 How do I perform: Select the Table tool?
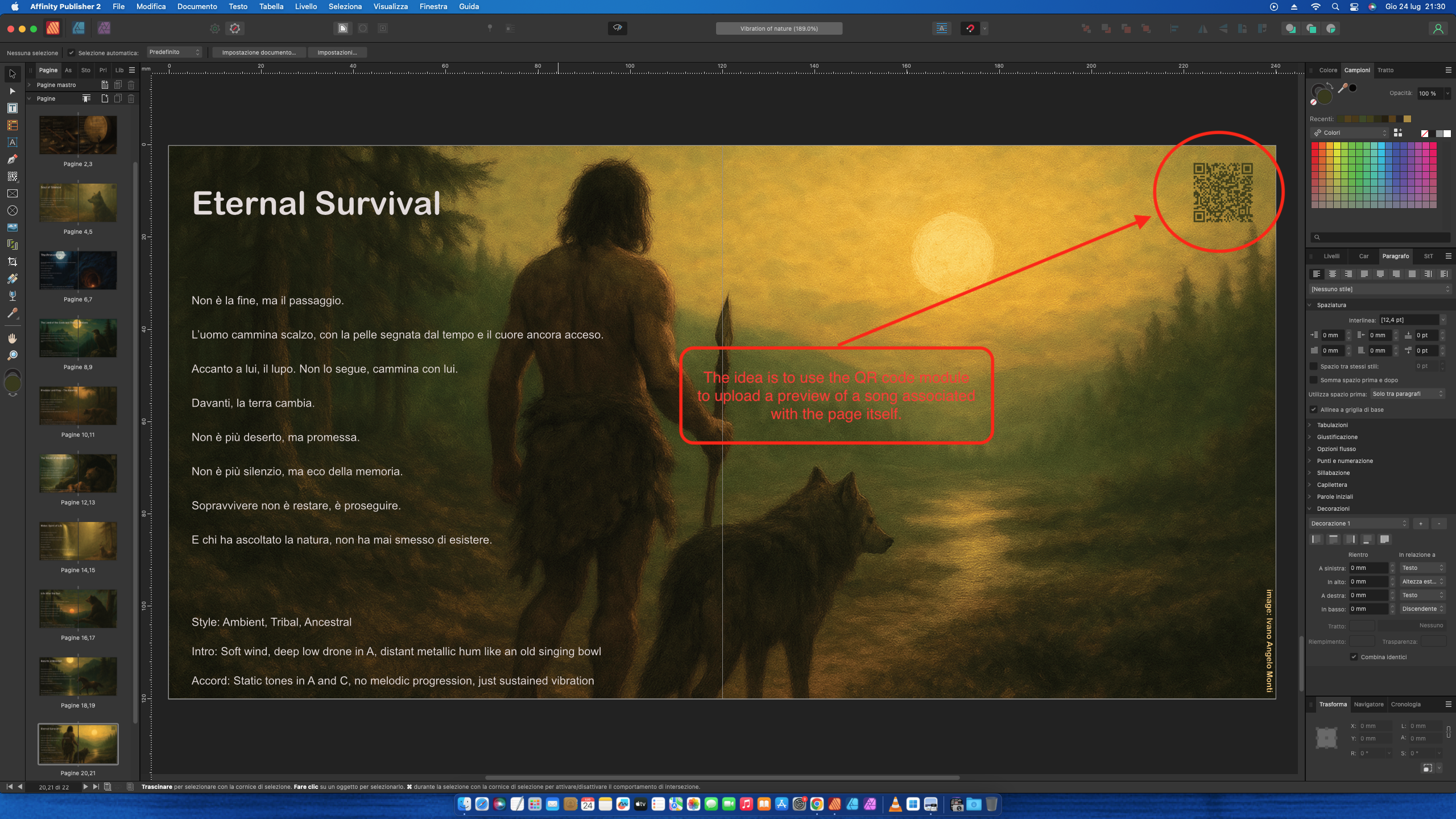pos(13,125)
